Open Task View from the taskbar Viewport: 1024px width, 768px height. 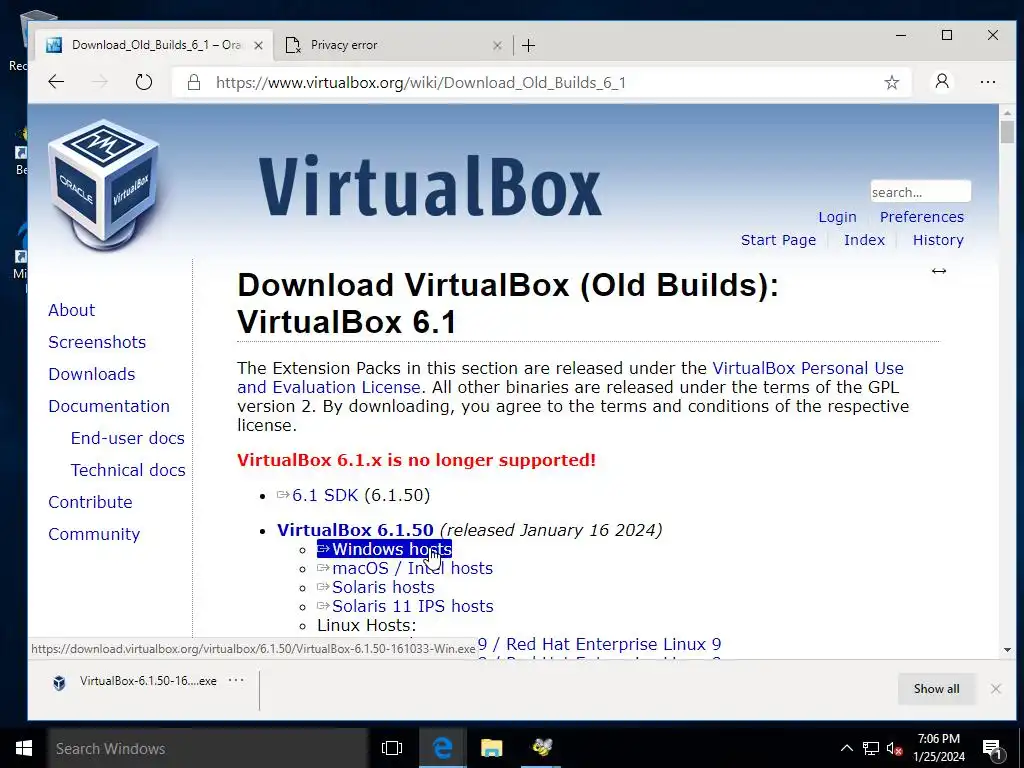pos(392,748)
